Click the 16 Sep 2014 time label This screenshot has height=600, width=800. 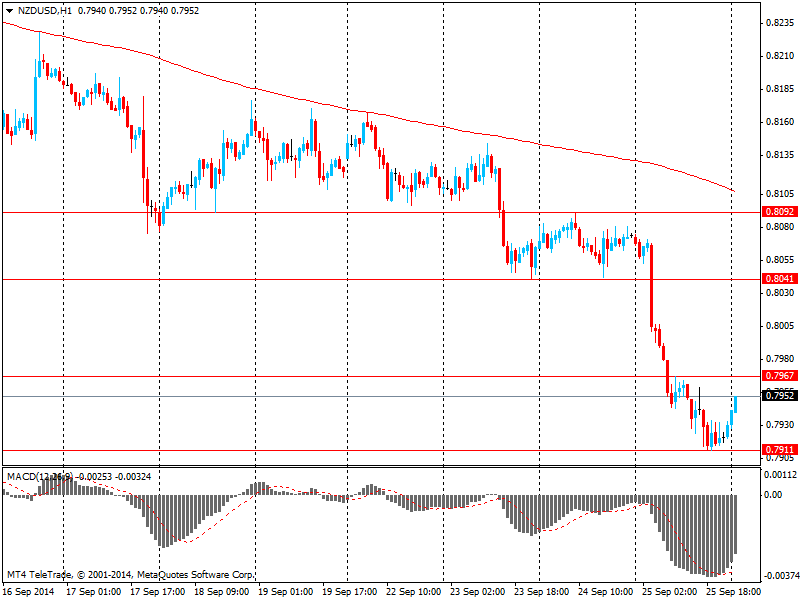(x=29, y=592)
